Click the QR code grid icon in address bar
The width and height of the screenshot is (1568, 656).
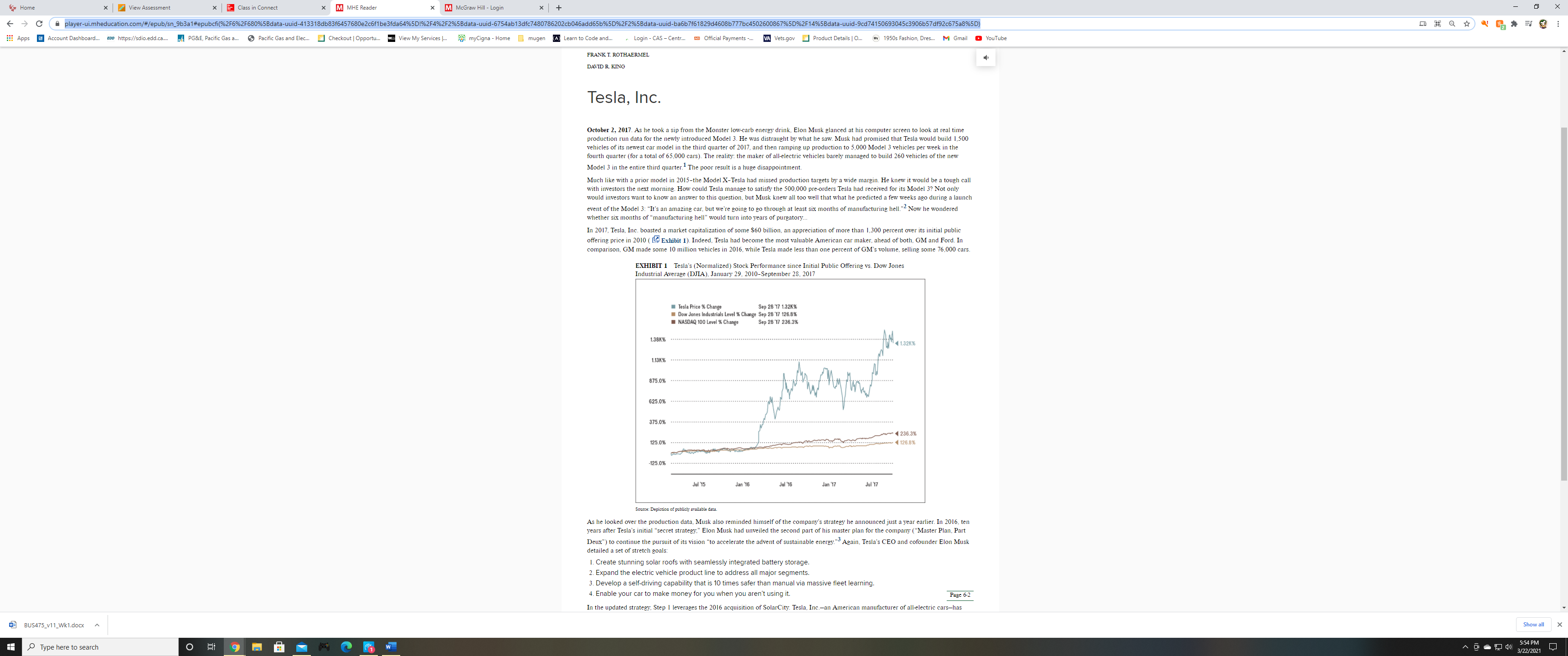pyautogui.click(x=1437, y=24)
